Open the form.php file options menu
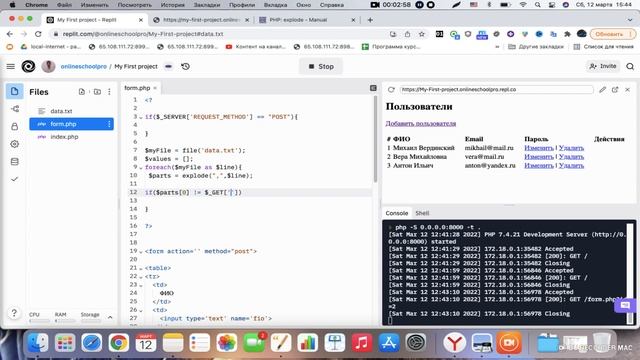Viewport: 640px width, 360px height. click(x=109, y=124)
